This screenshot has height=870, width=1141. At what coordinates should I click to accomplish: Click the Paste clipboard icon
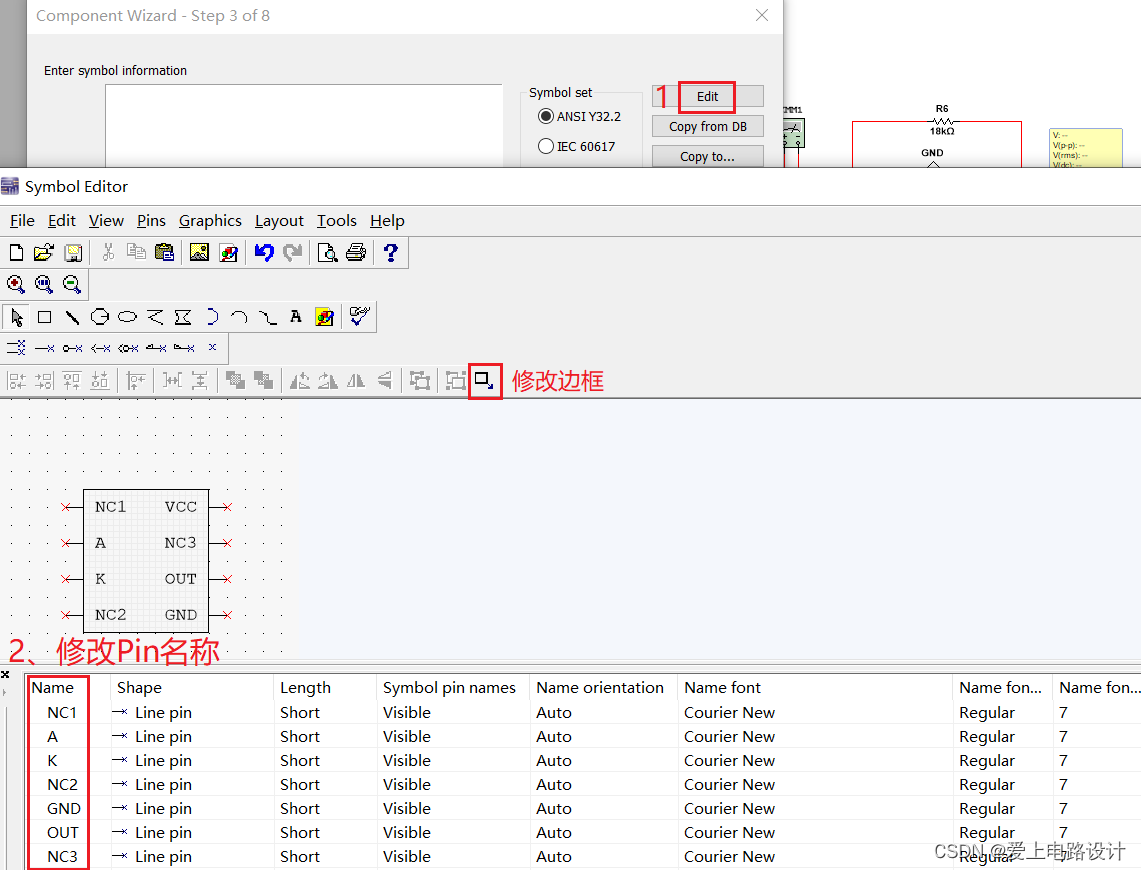coord(165,252)
